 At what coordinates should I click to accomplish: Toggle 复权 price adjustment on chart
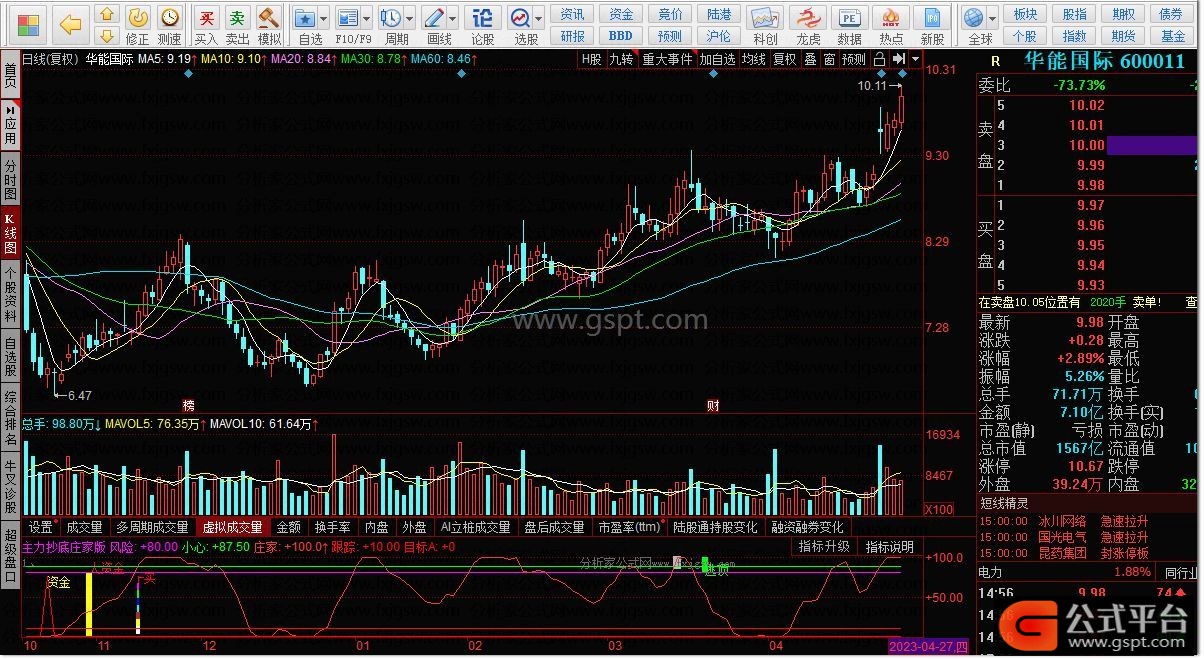coord(785,59)
